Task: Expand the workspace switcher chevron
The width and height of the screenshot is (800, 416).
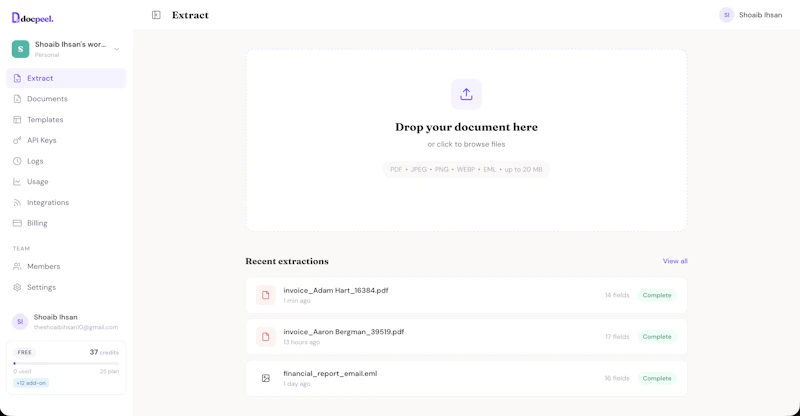Action: [117, 50]
